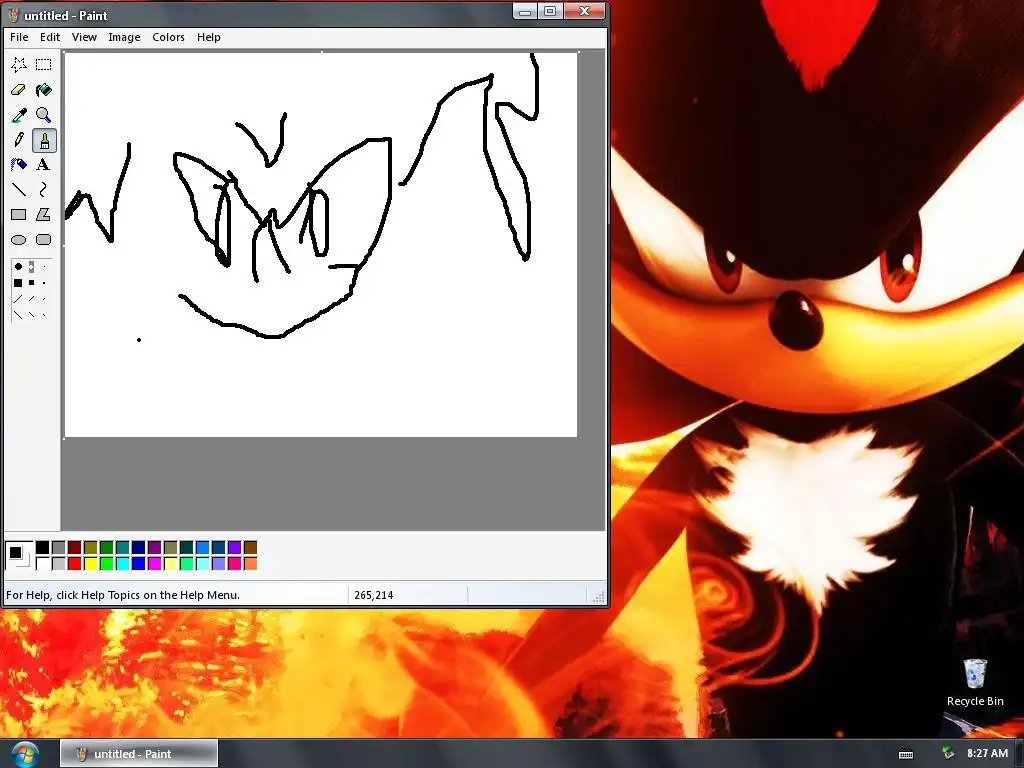Select the Polygon tool
Viewport: 1024px width, 768px height.
(x=44, y=214)
